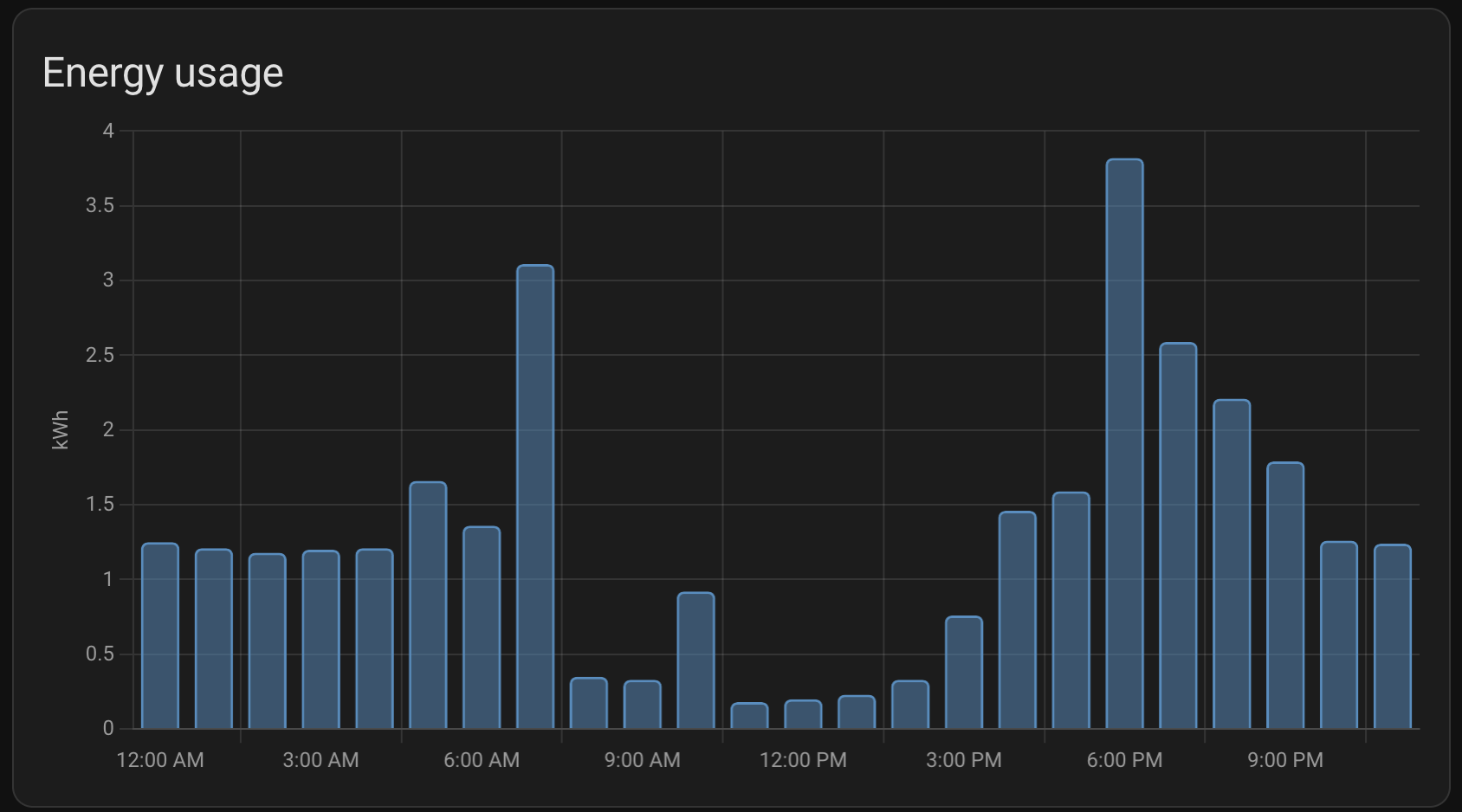
Task: Select the tallest bar at 6:00 PM
Action: click(x=1124, y=443)
